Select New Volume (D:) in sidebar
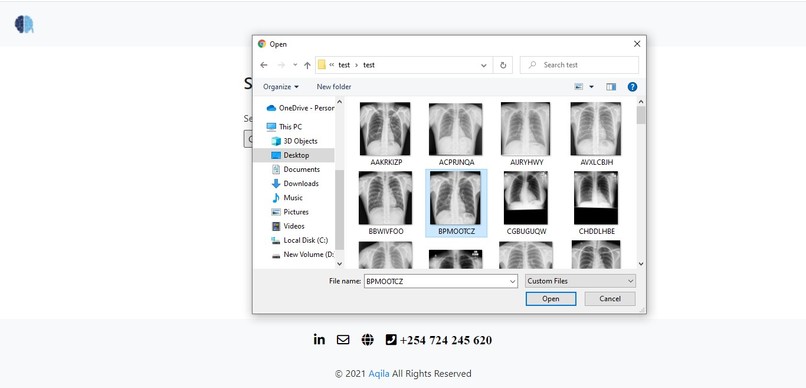Screen dimensions: 806x388 click(302, 254)
